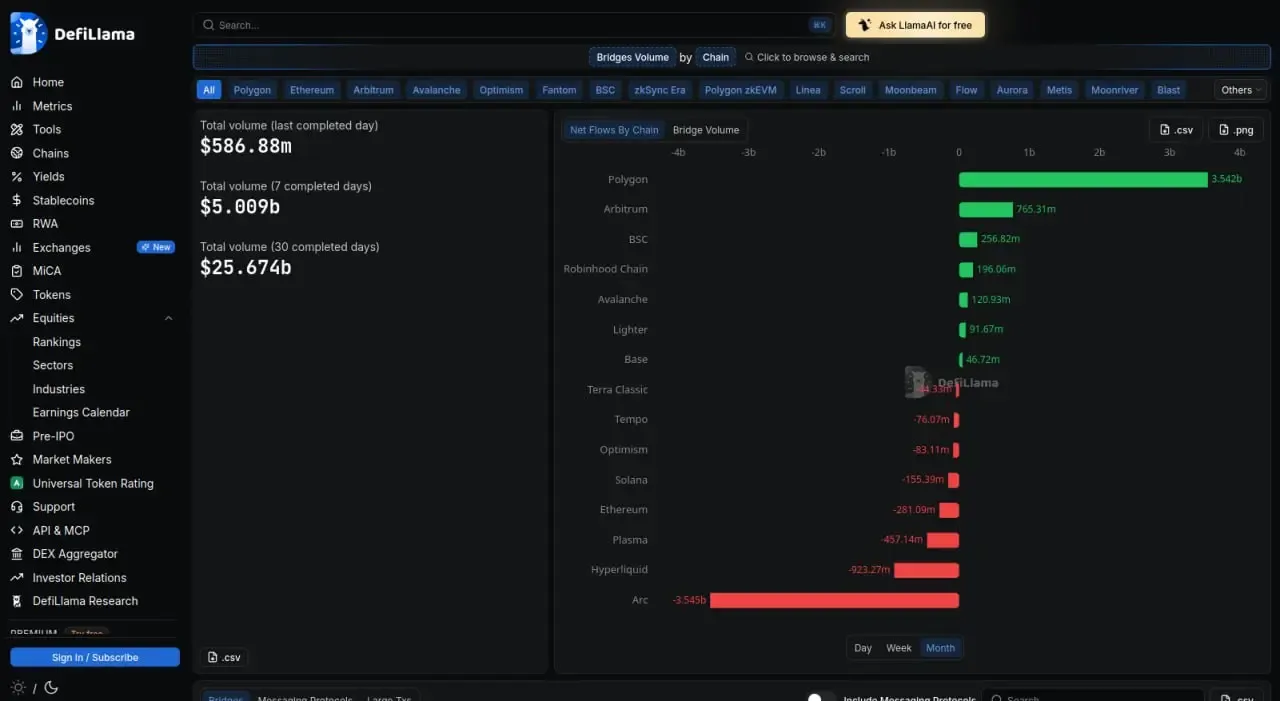Screen dimensions: 1280x701
Task: Select the Arbitrum chain filter chip
Action: point(373,90)
